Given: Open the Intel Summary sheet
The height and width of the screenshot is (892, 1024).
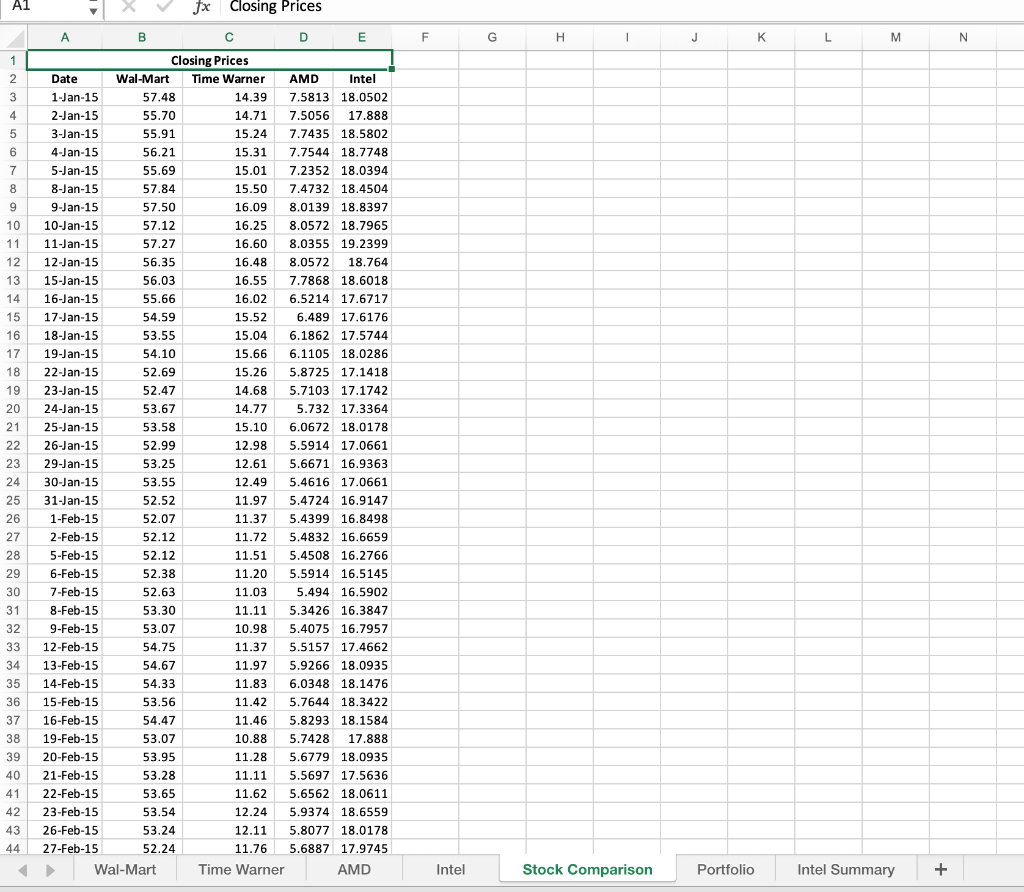Looking at the screenshot, I should point(845,869).
